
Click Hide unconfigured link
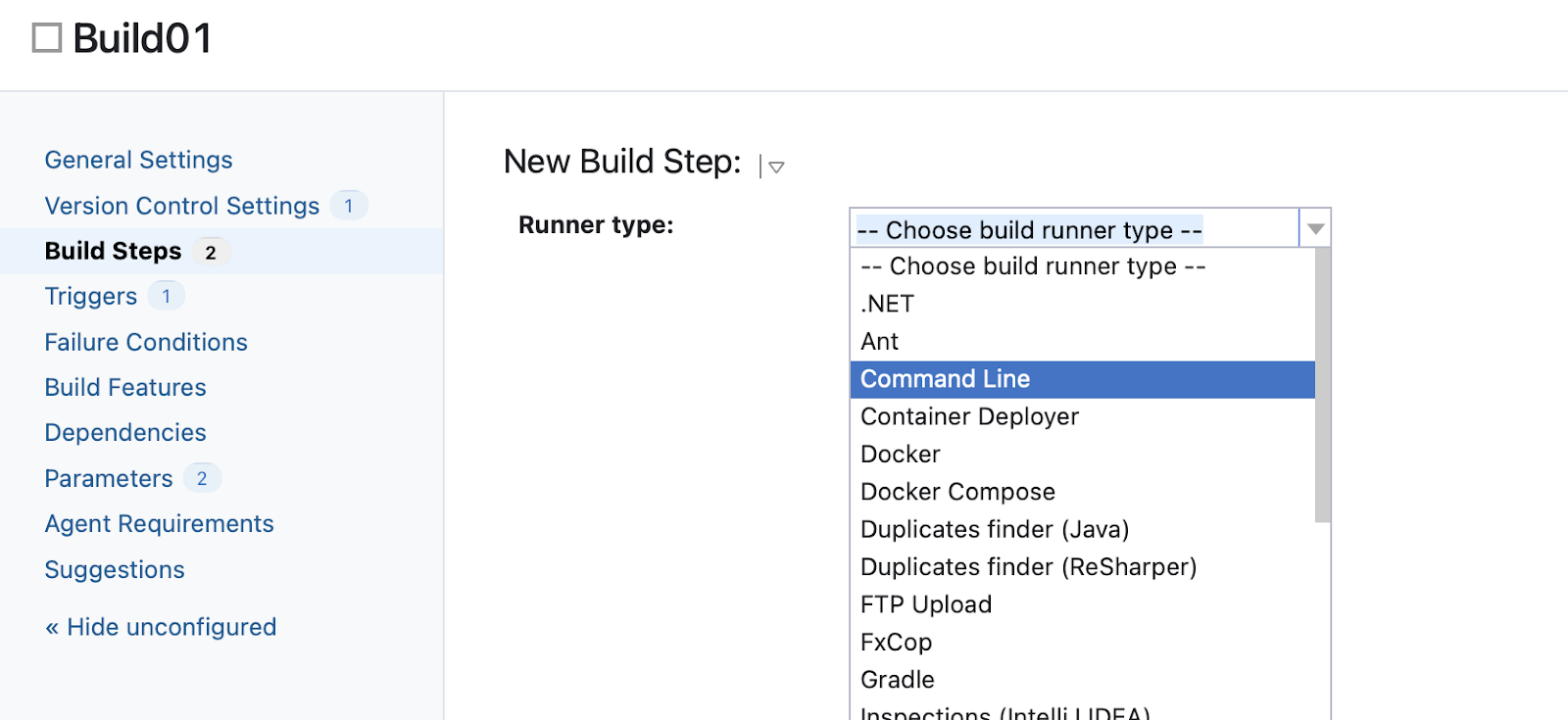[x=161, y=627]
